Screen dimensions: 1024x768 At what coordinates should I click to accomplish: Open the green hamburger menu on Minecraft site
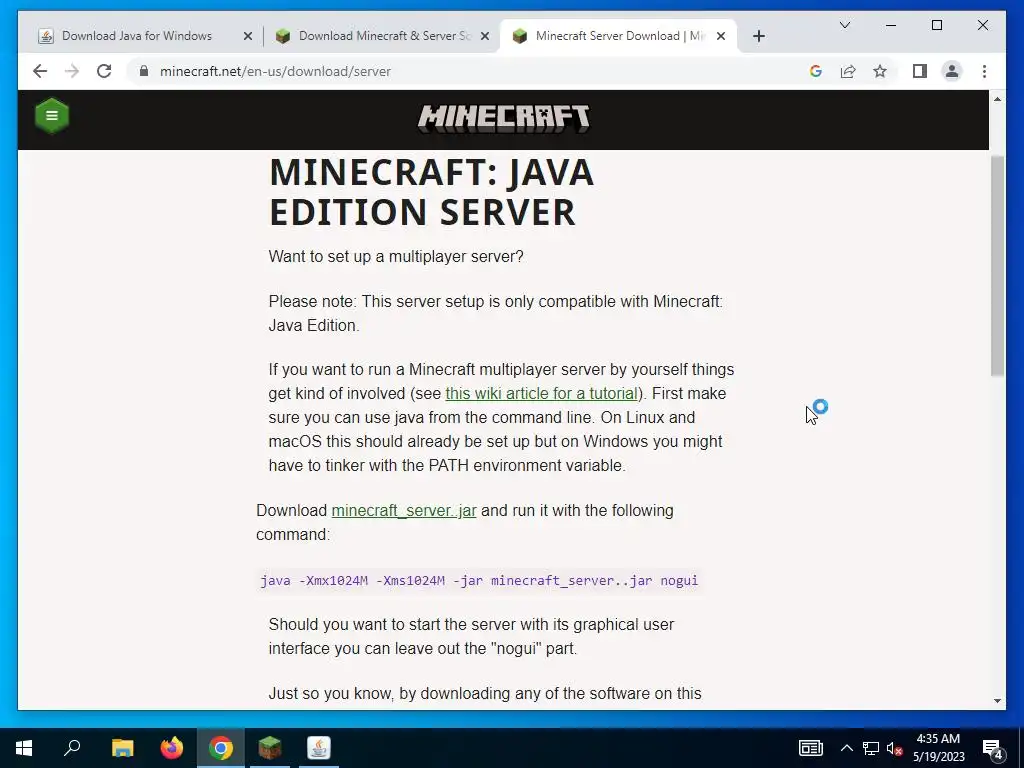(52, 116)
